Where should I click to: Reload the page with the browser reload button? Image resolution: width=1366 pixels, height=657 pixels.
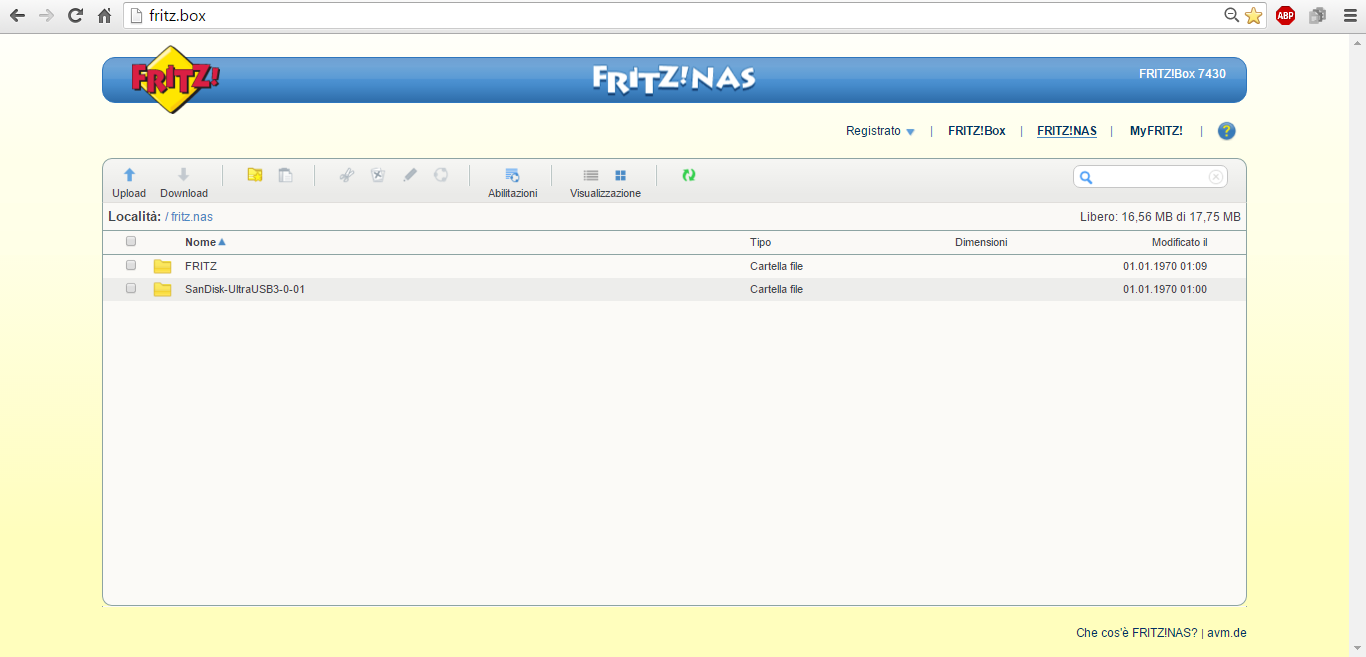(x=75, y=15)
